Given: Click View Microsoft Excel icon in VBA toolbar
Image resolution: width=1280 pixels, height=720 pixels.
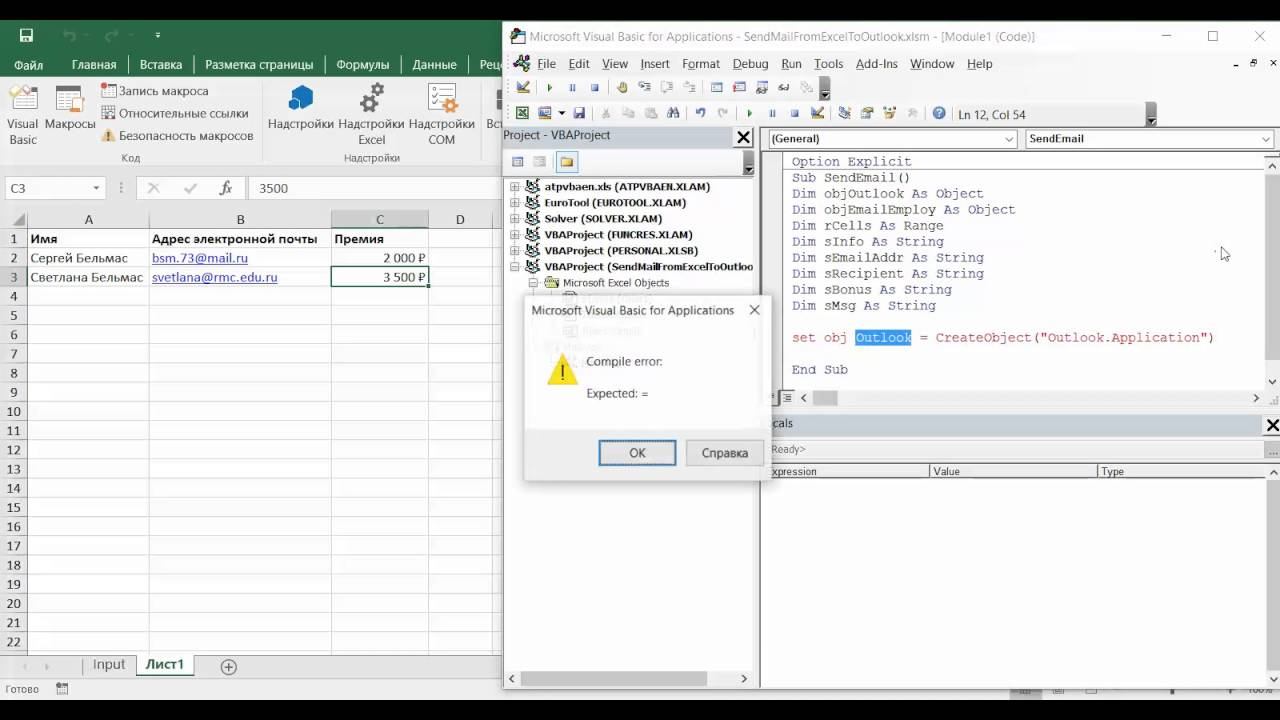Looking at the screenshot, I should point(522,113).
